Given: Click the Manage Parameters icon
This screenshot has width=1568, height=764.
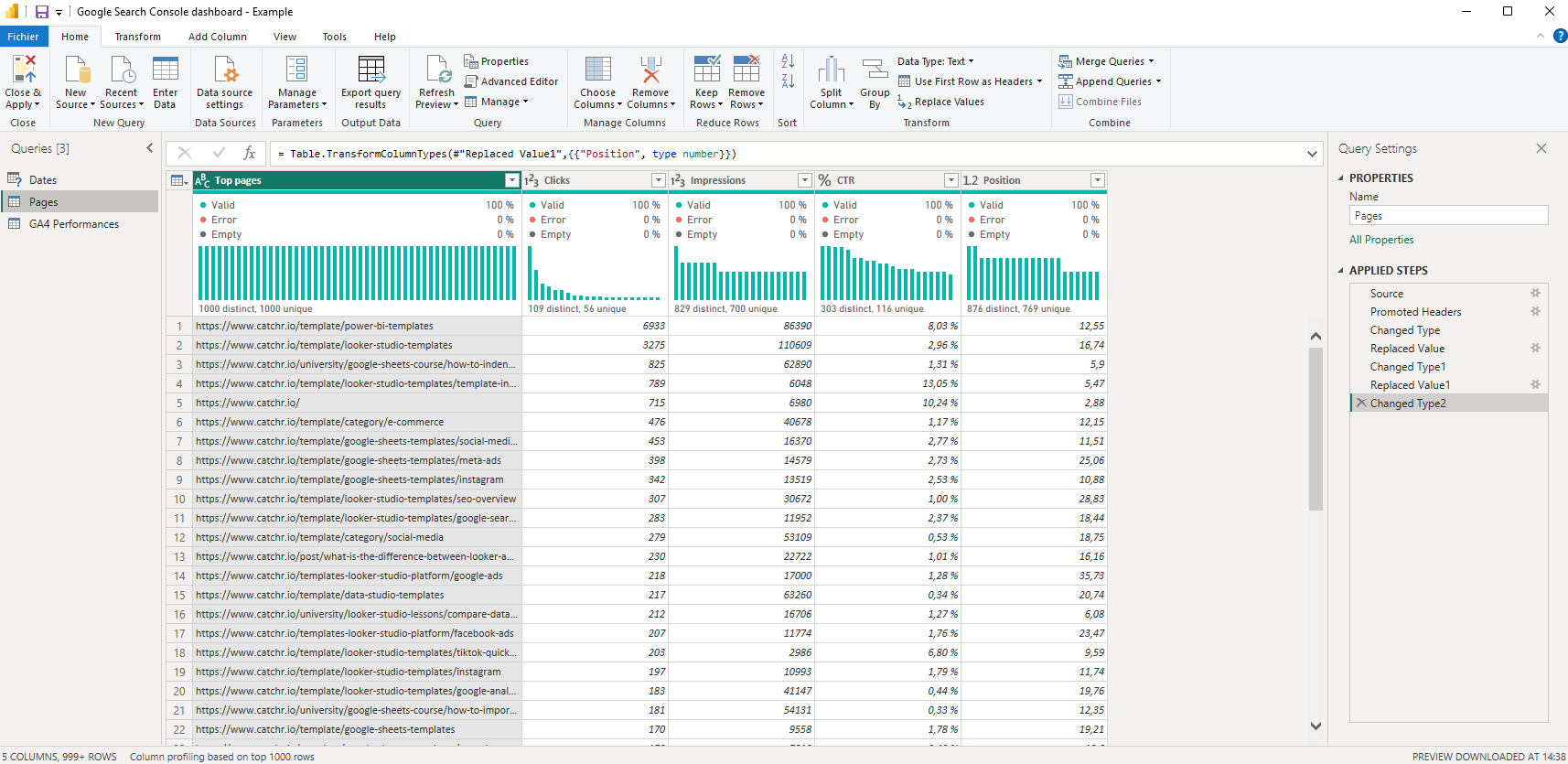Looking at the screenshot, I should [297, 70].
